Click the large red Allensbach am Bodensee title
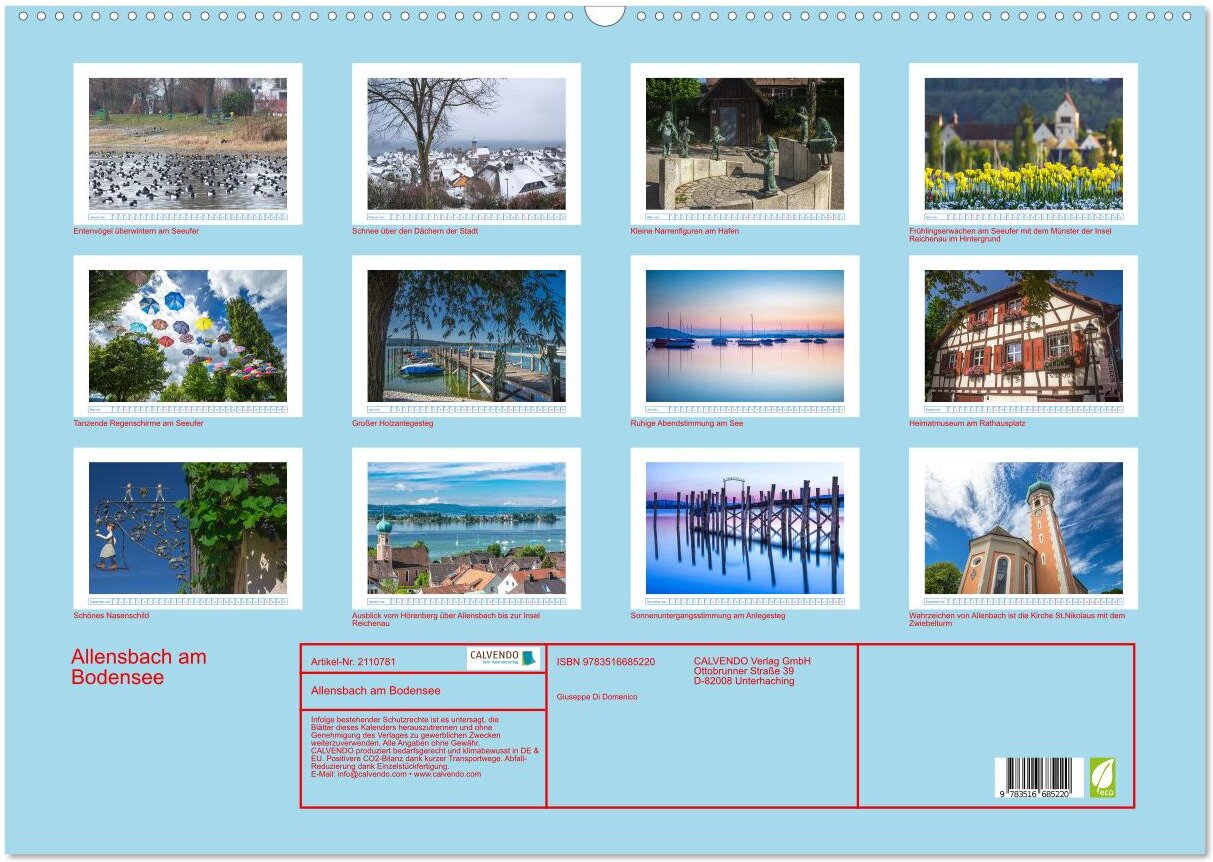Screen dimensions: 1213x862 [138, 667]
